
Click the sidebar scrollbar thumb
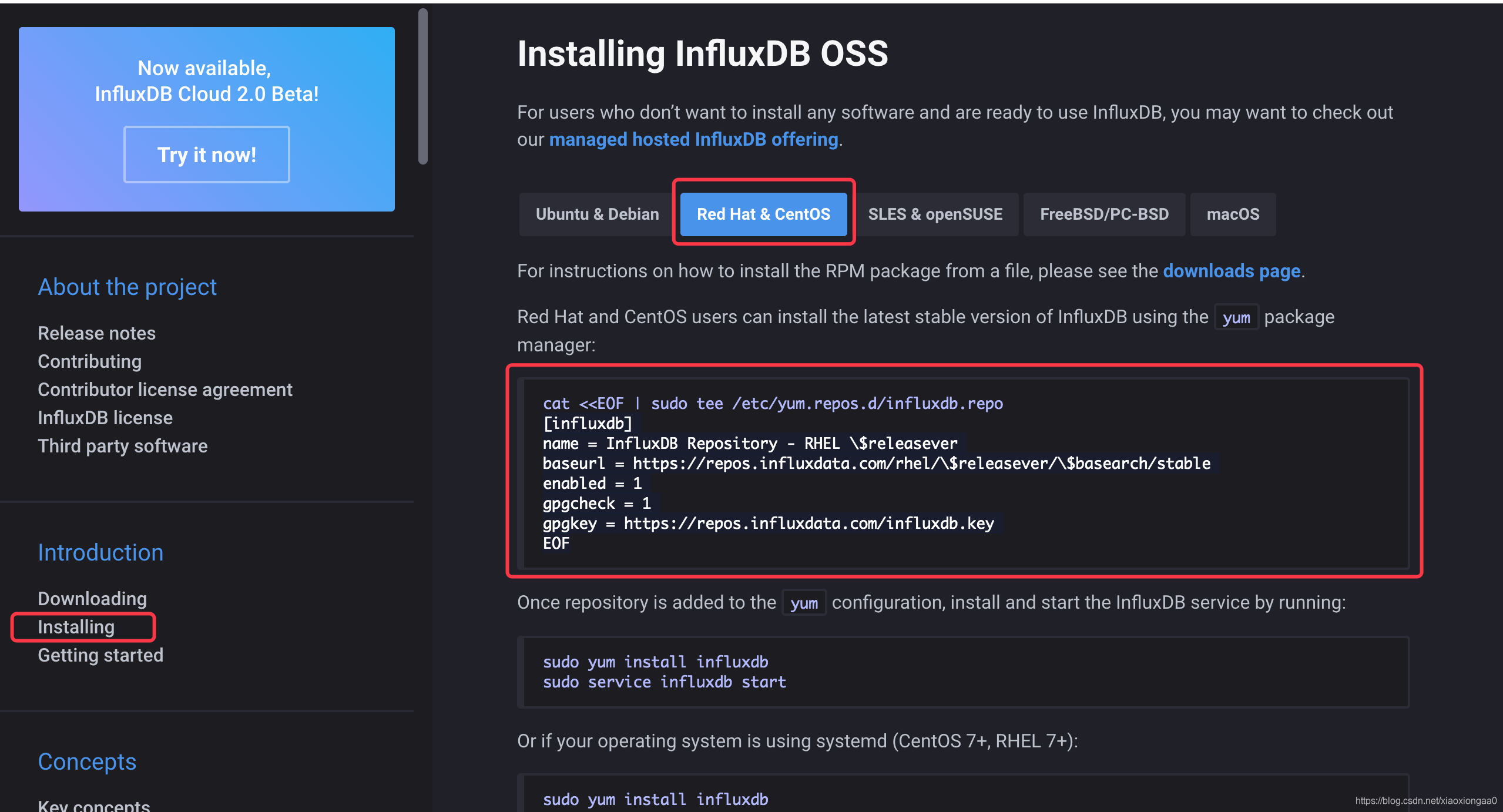(422, 86)
